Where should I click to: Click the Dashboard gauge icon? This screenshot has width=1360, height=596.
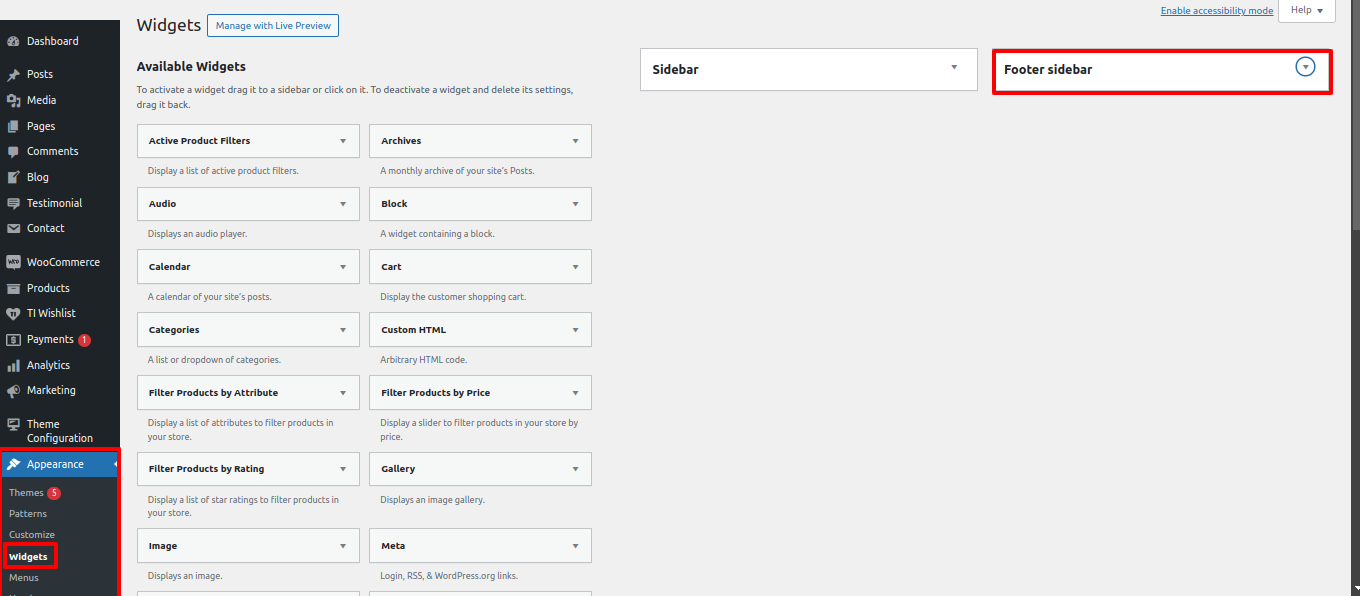[13, 42]
